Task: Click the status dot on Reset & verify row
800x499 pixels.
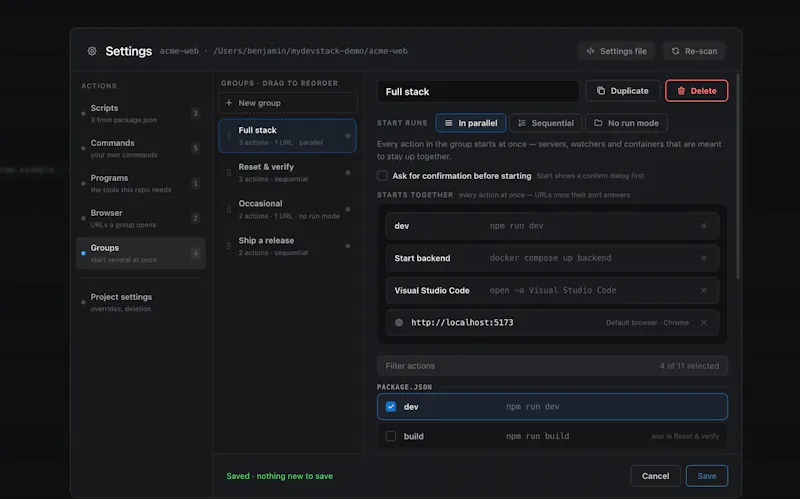Action: pyautogui.click(x=348, y=172)
